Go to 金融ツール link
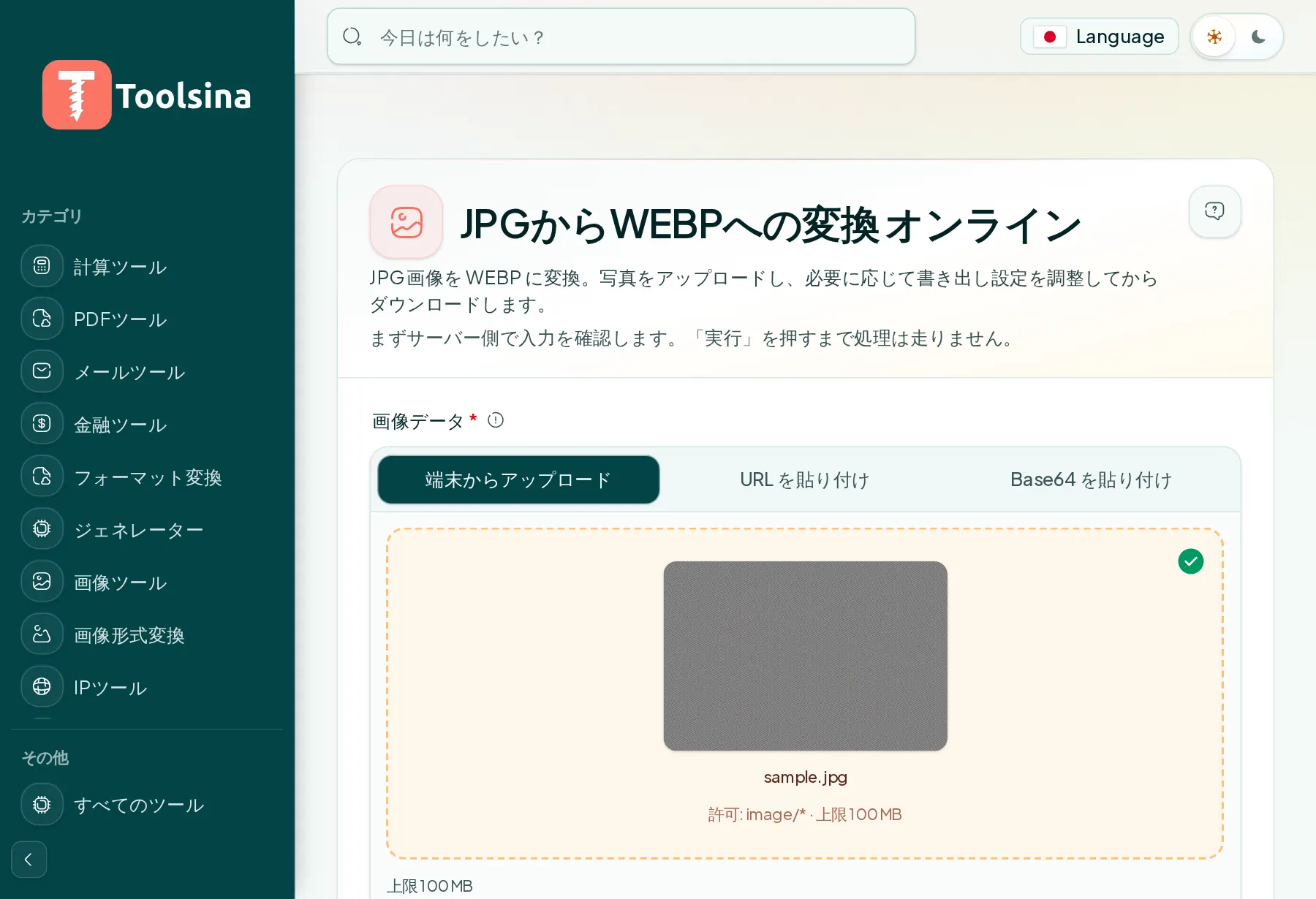This screenshot has height=899, width=1316. pyautogui.click(x=121, y=425)
